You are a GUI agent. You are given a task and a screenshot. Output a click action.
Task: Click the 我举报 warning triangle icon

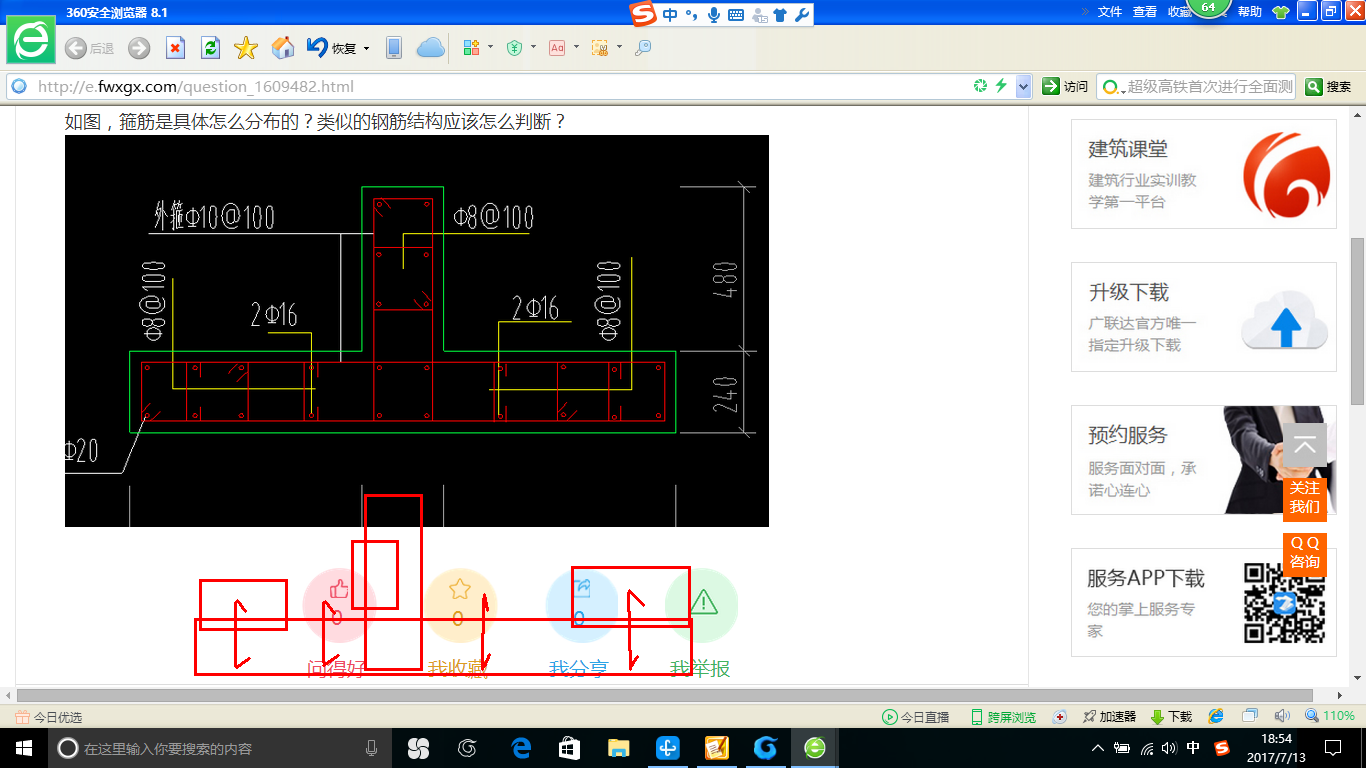(703, 603)
